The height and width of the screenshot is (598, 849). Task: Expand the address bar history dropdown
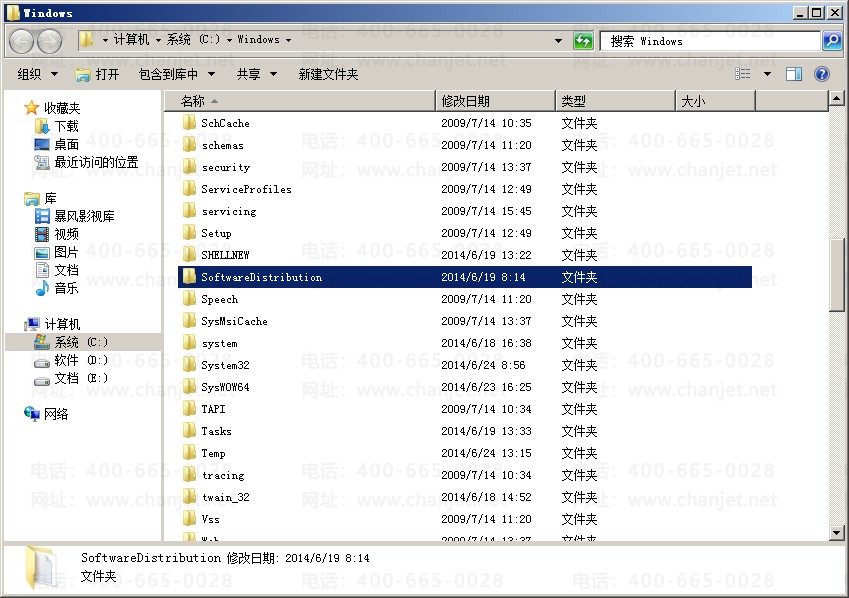pos(558,41)
